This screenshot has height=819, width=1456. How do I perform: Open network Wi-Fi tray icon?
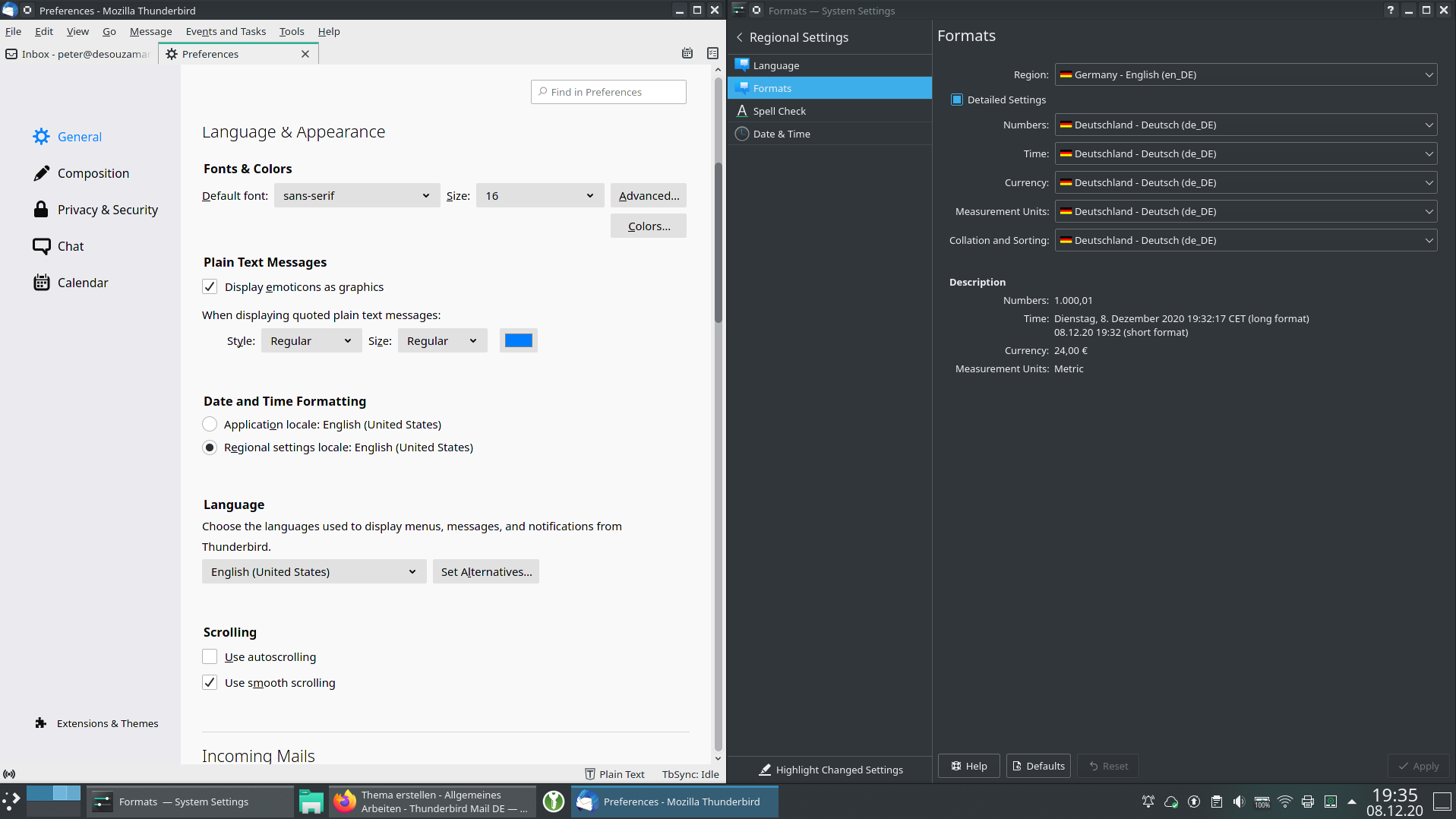[1285, 802]
